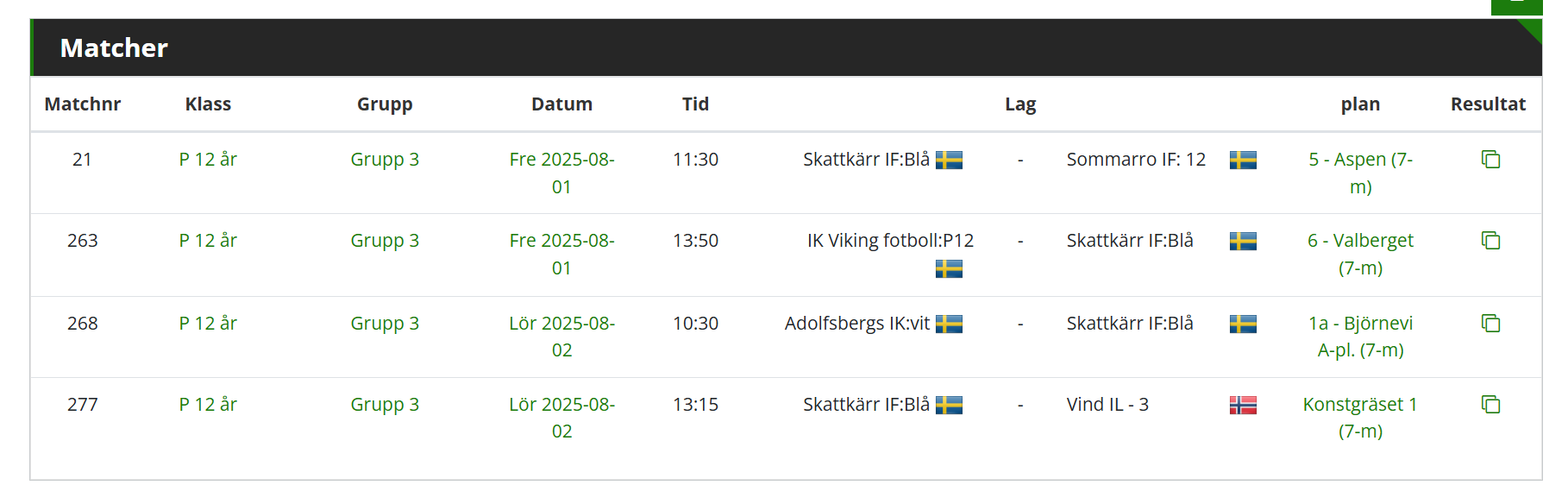Open Grupp 3 link in match 263 row

pyautogui.click(x=385, y=241)
